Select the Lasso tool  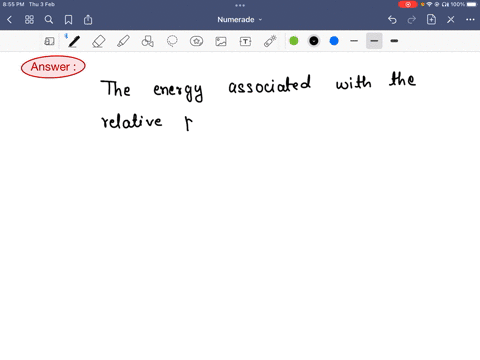coord(172,41)
